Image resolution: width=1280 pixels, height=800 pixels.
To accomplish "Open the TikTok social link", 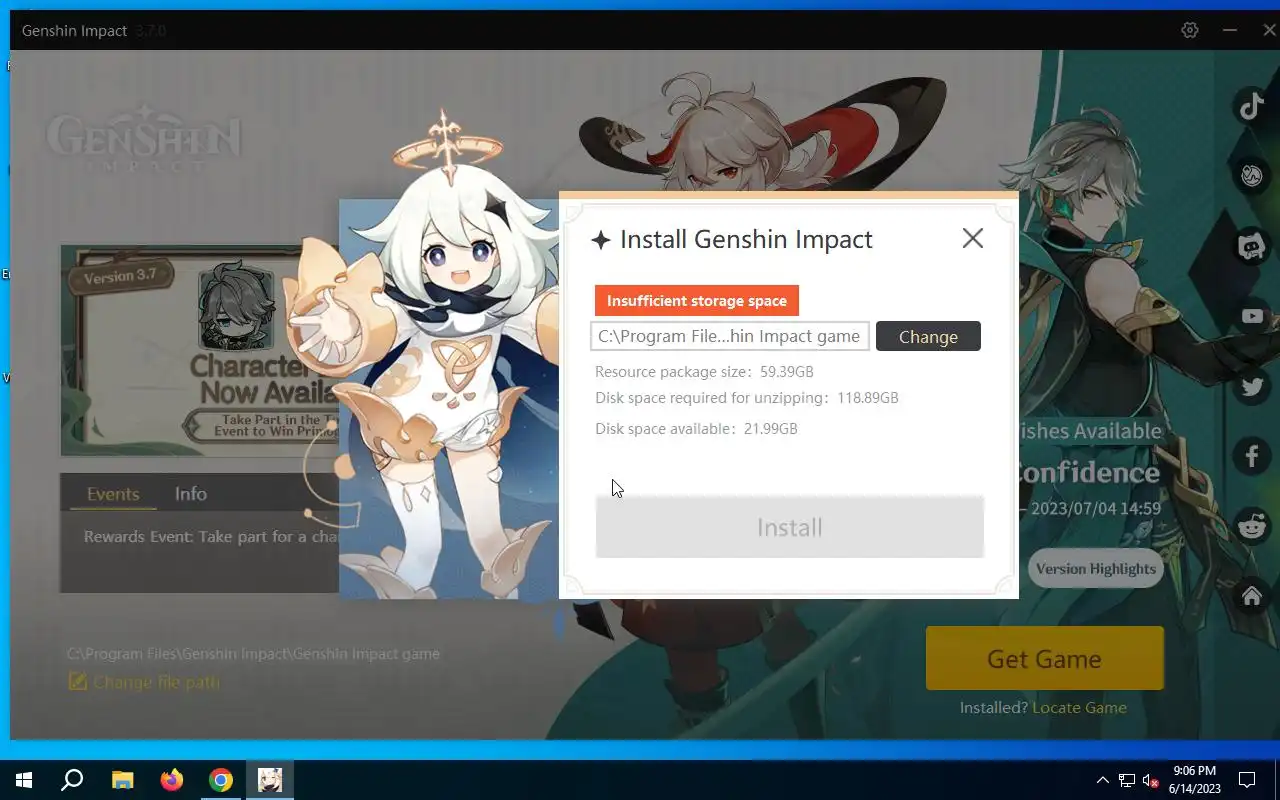I will (x=1252, y=105).
